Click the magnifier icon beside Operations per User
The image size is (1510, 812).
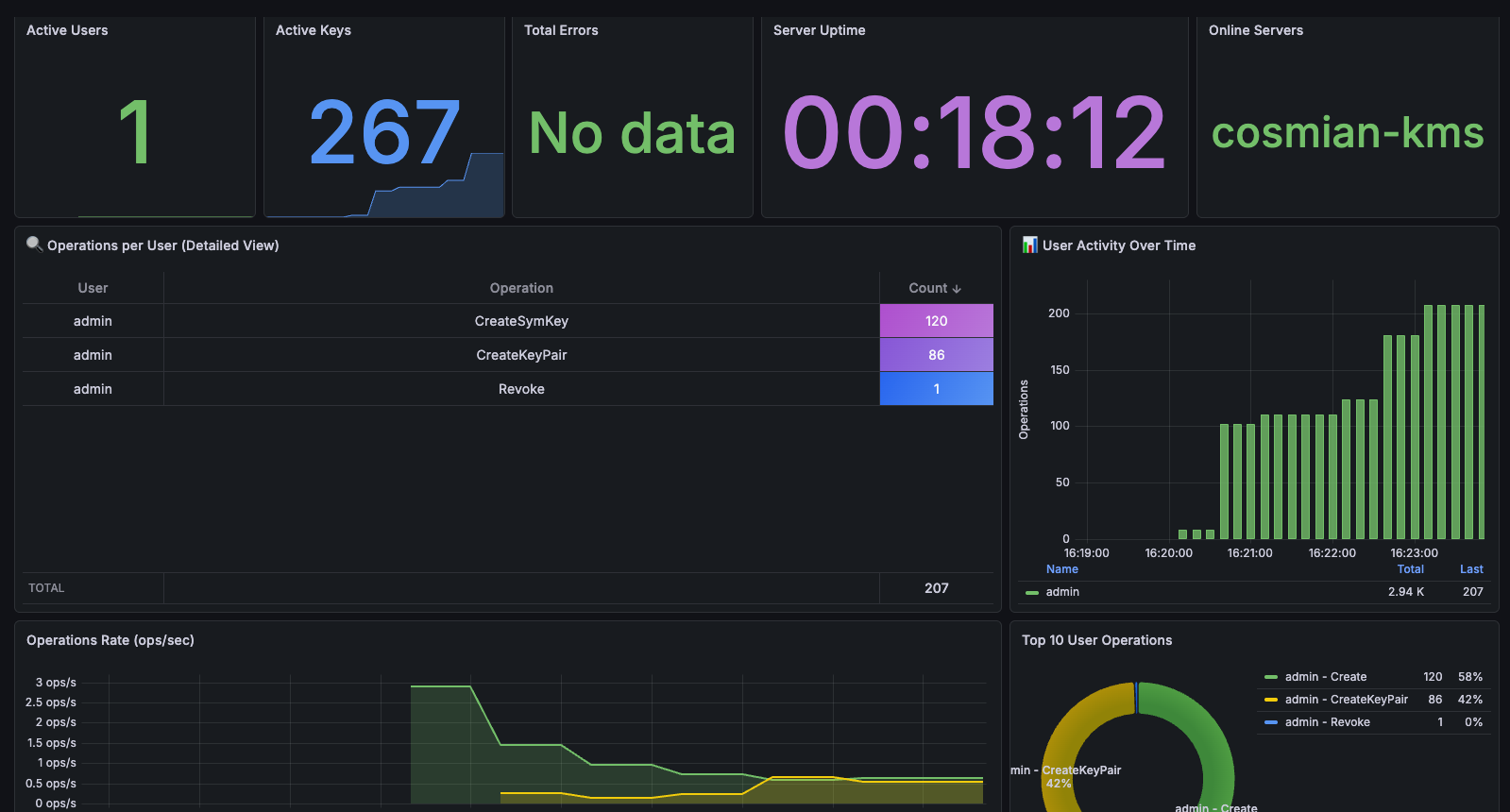pos(35,245)
